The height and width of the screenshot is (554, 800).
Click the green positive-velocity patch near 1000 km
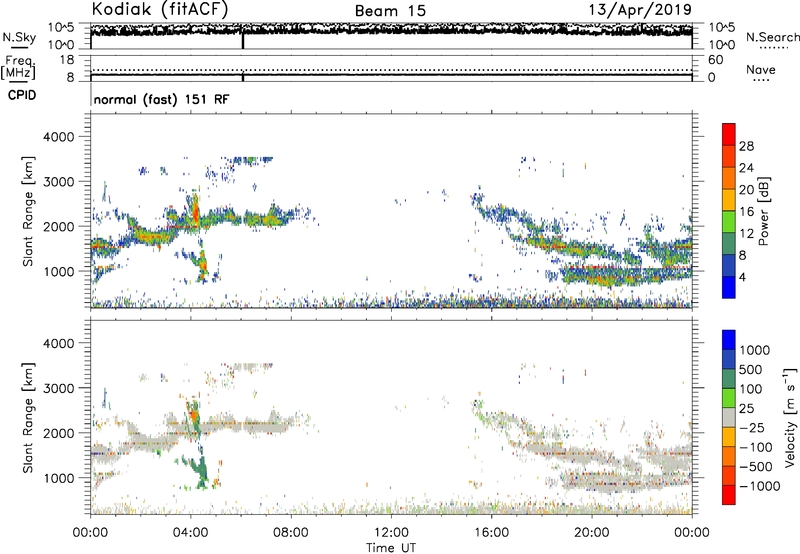coord(200,468)
